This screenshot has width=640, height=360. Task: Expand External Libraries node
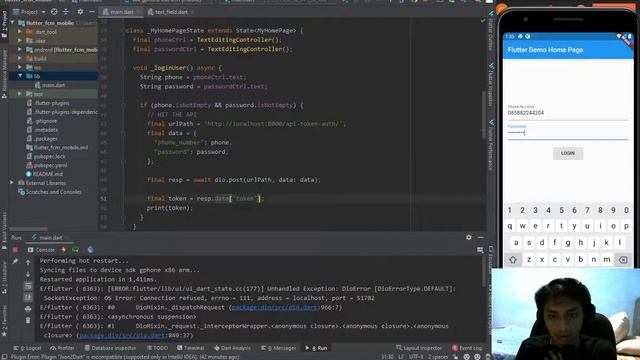[x=12, y=183]
